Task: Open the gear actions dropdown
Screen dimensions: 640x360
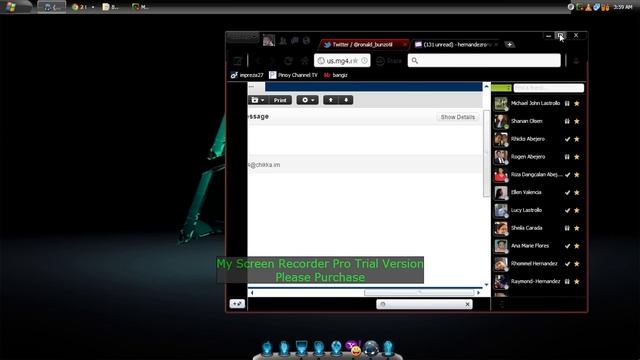Action: (x=307, y=100)
